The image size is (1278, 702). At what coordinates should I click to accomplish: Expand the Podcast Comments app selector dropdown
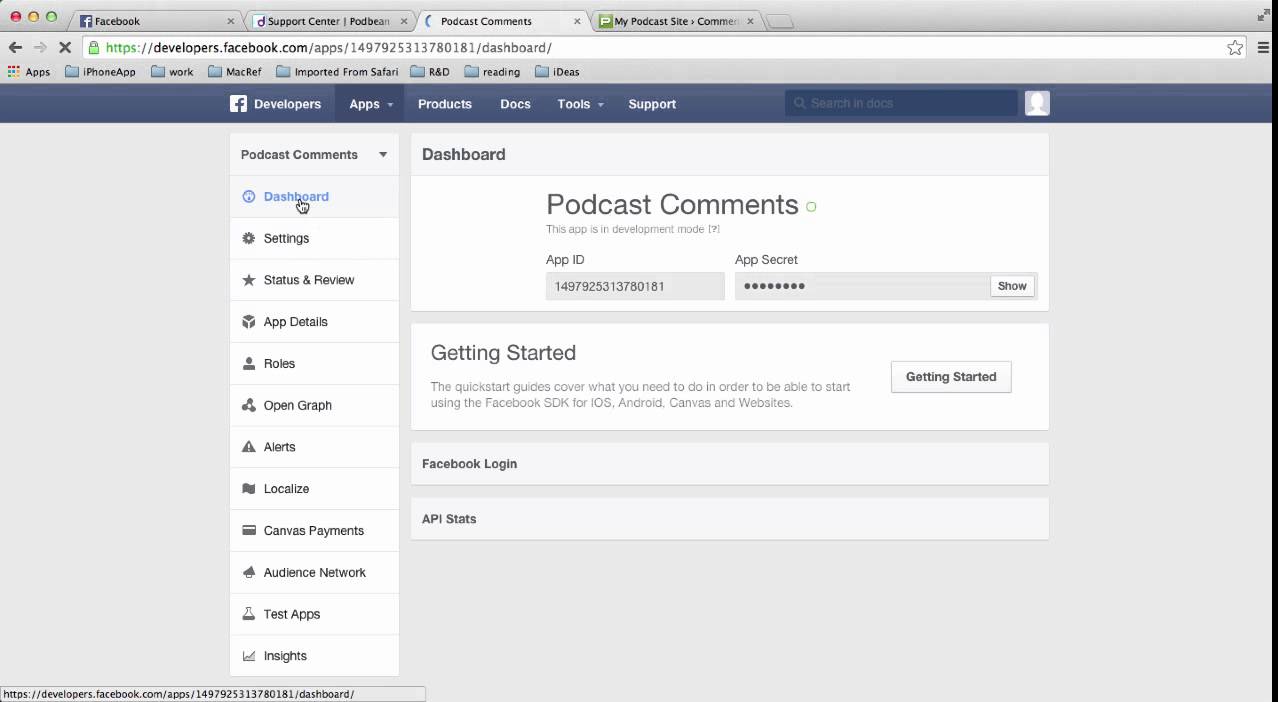pos(382,155)
